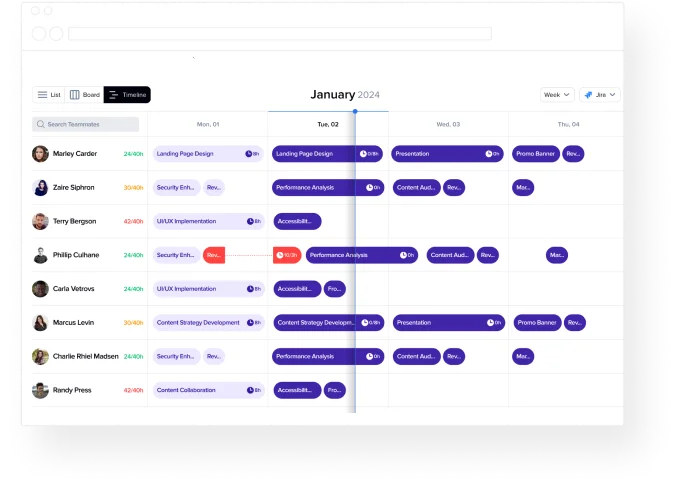This screenshot has width=680, height=479.
Task: Open Marcus's Promo Banner task
Action: coord(538,323)
